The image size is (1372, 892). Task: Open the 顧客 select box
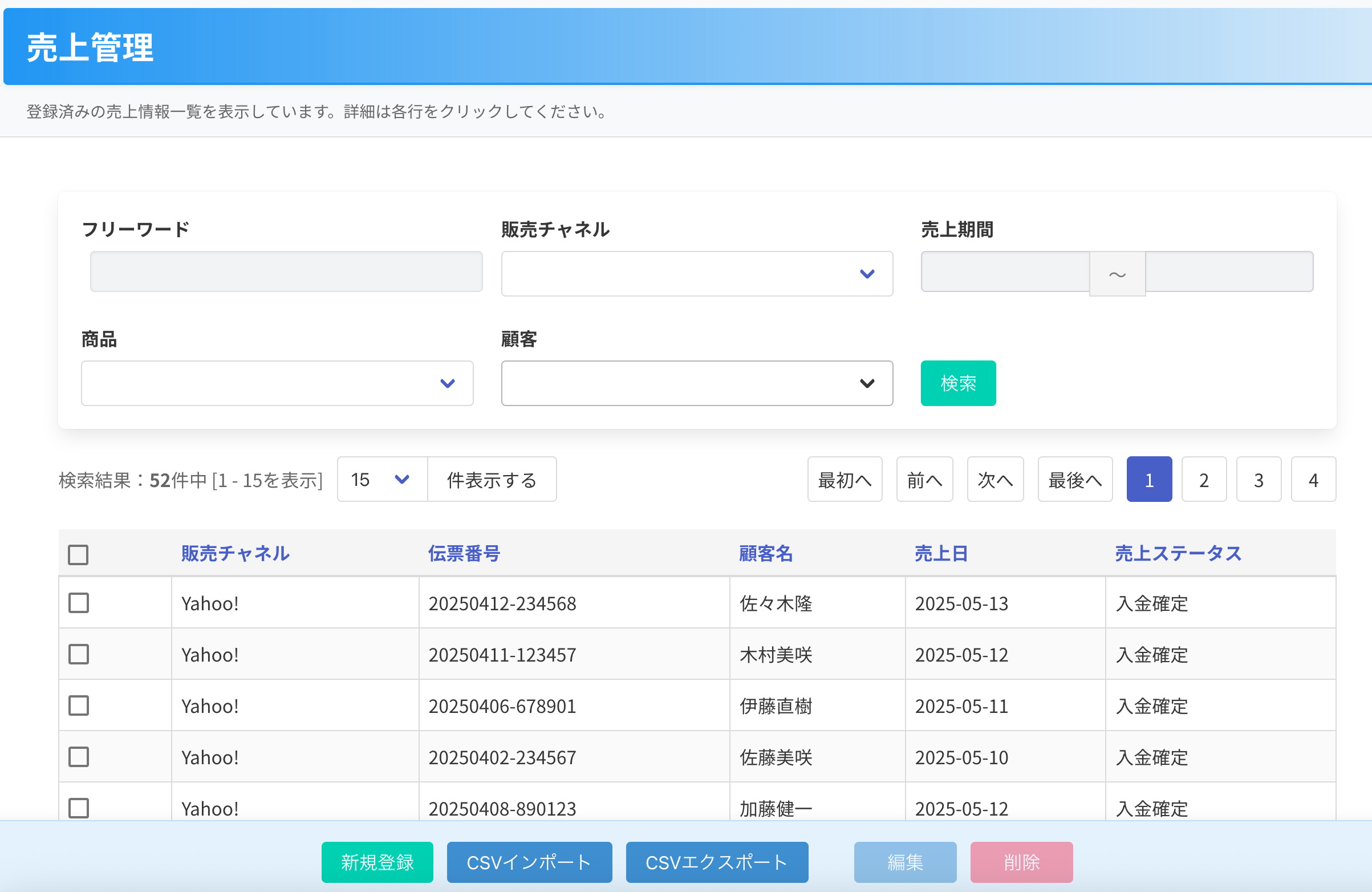pos(696,383)
